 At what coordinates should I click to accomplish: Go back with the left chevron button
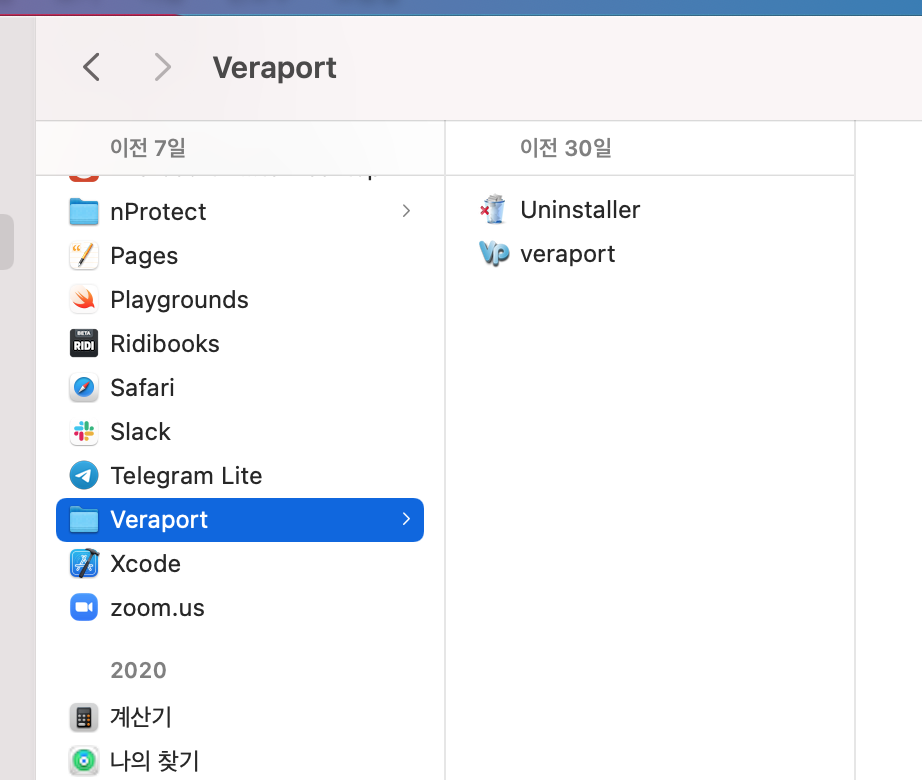pos(91,67)
